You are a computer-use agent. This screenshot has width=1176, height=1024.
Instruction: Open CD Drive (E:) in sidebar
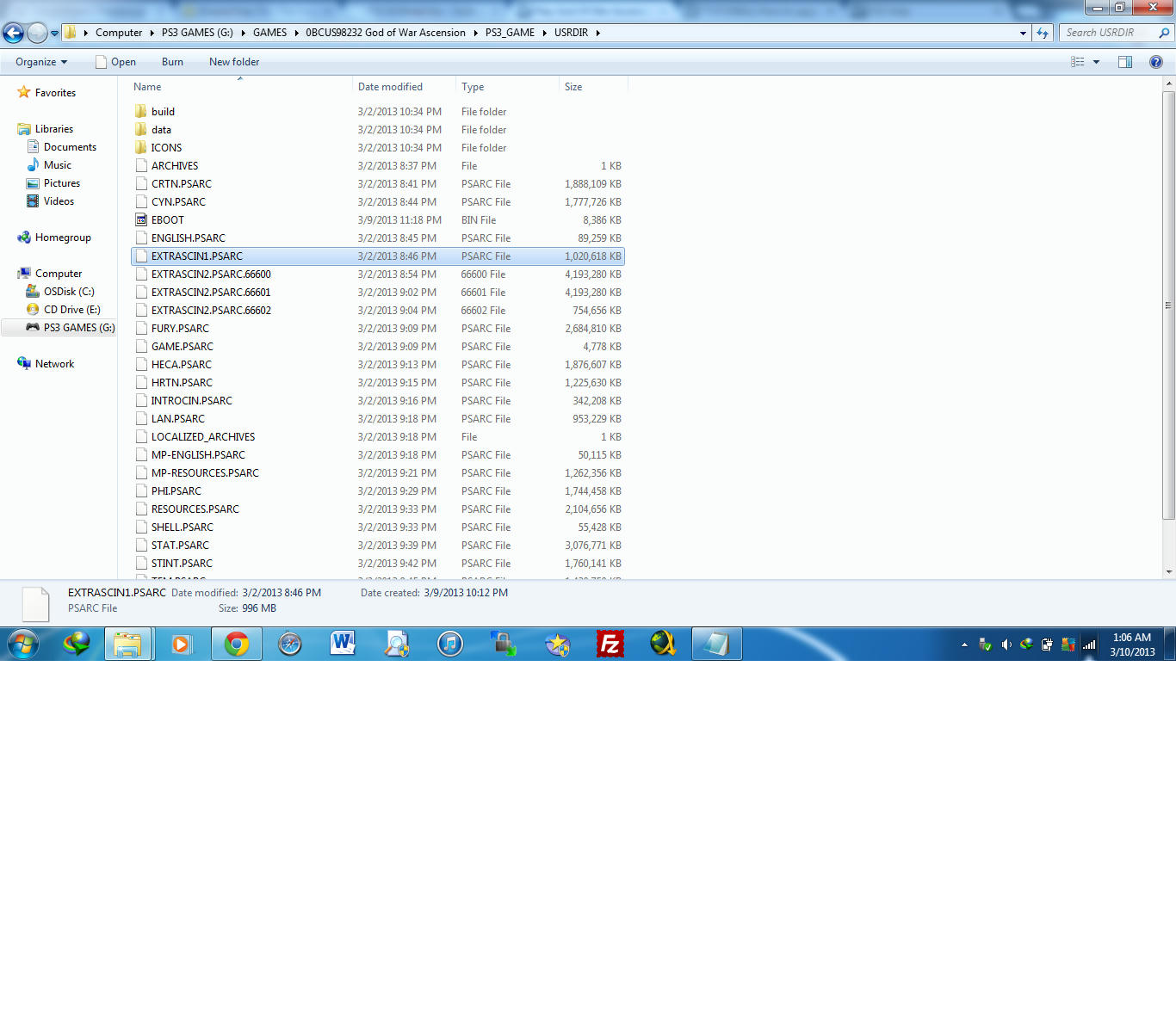tap(72, 310)
